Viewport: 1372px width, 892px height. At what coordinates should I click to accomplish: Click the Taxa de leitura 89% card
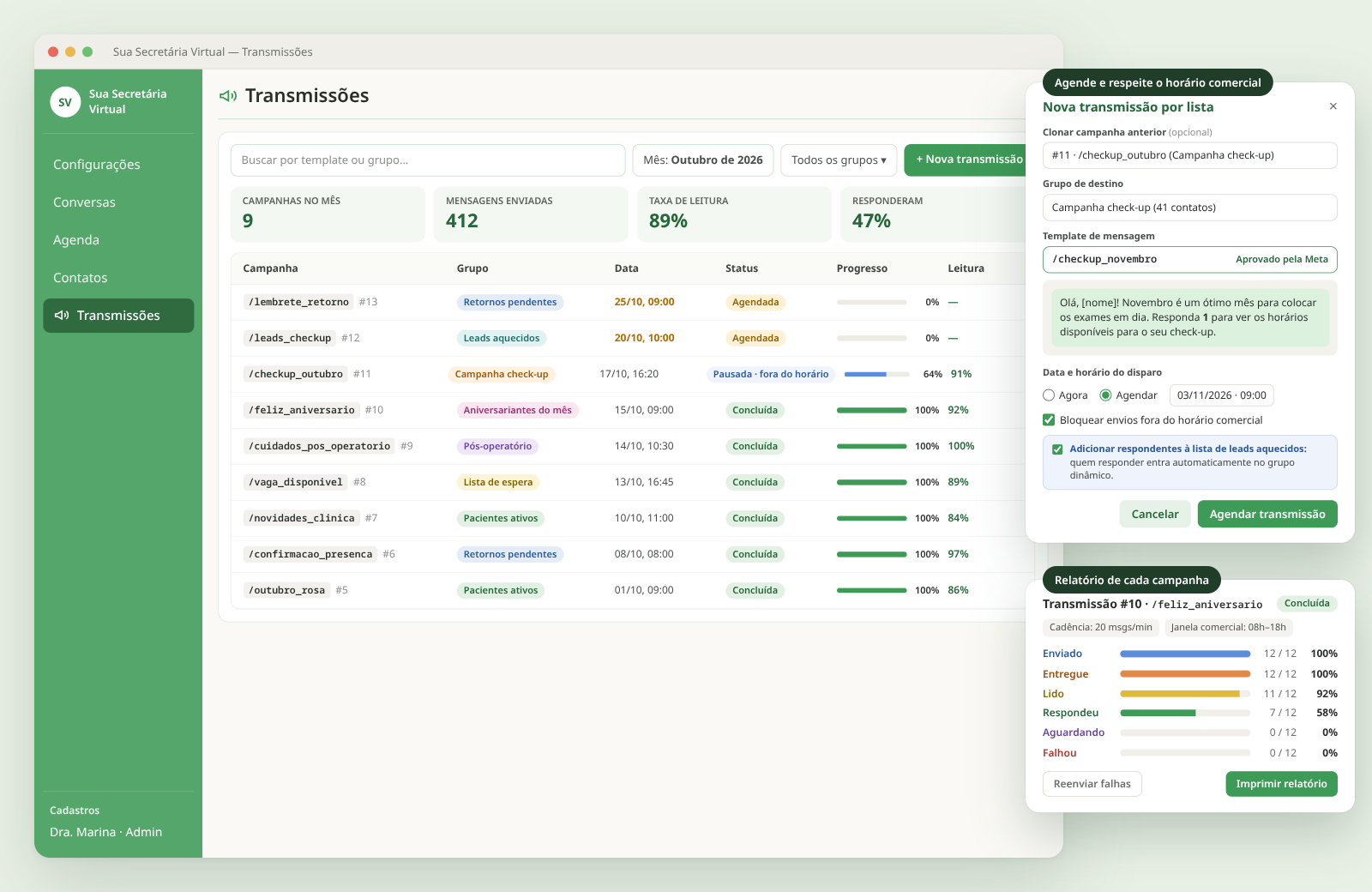(x=734, y=214)
